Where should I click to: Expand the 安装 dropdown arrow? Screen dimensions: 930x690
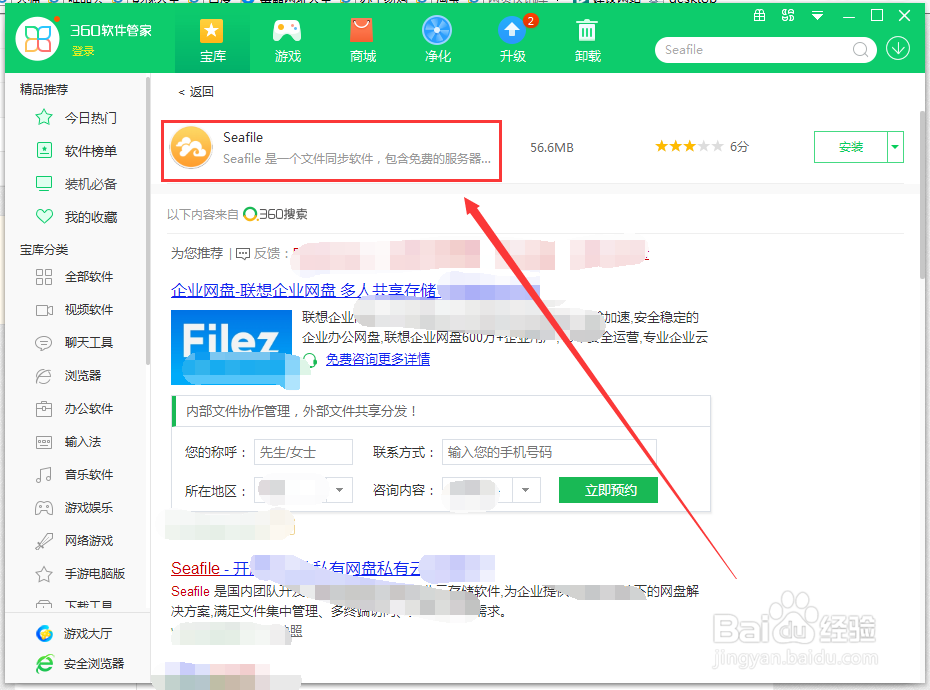coord(895,147)
